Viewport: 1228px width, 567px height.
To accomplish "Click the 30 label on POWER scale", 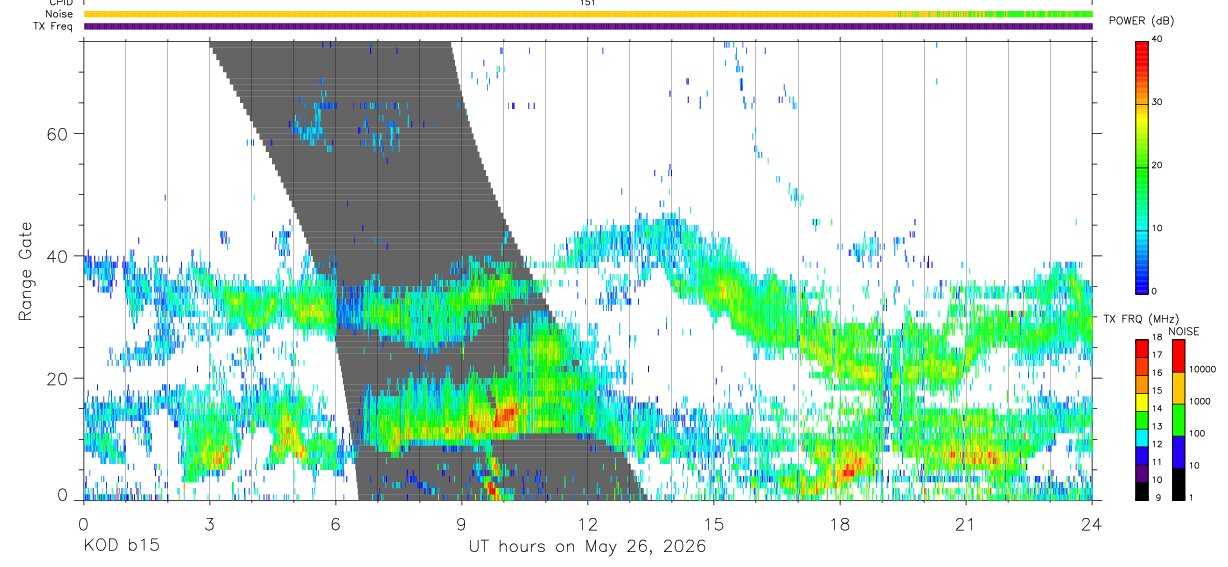I will (x=1159, y=102).
